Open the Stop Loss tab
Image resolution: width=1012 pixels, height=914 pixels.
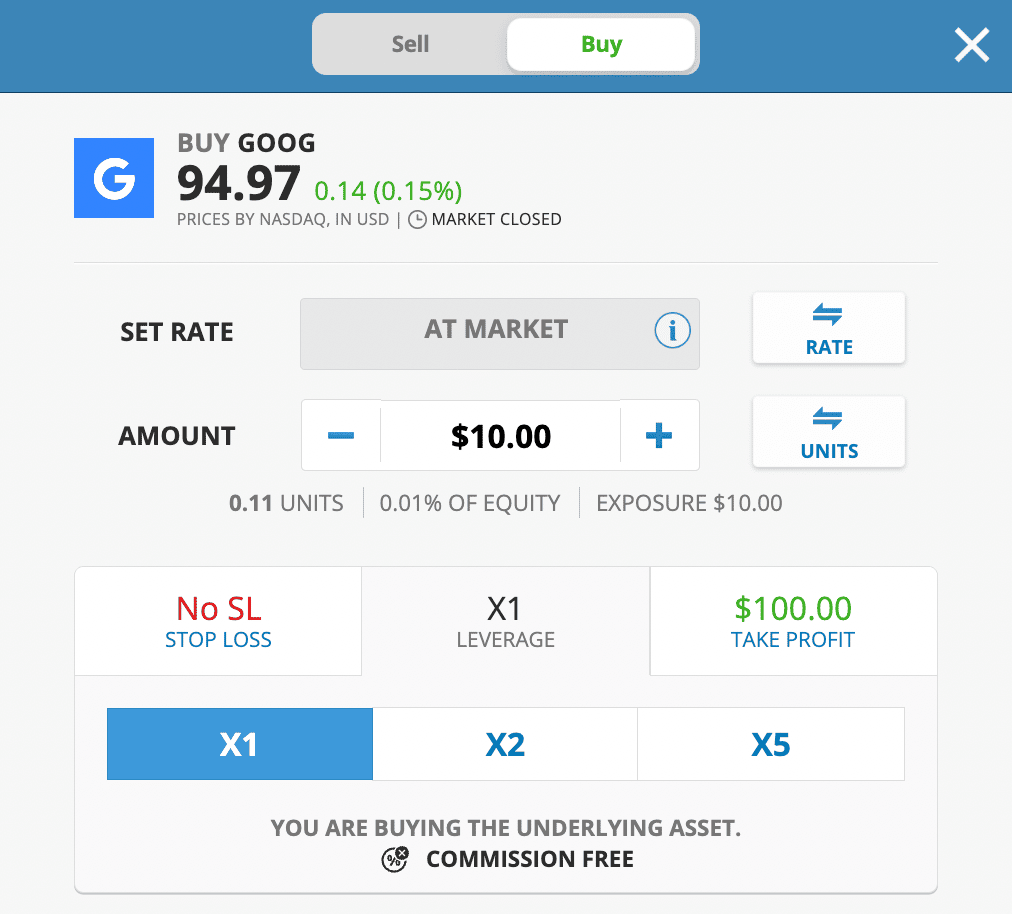[218, 622]
